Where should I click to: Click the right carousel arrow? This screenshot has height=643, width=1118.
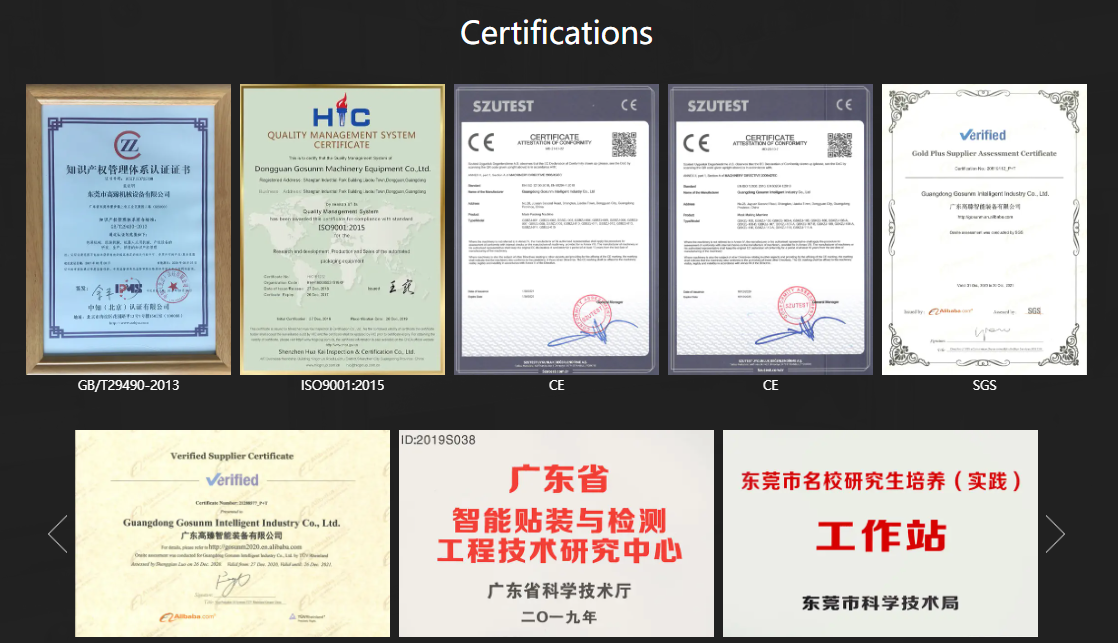click(1055, 534)
